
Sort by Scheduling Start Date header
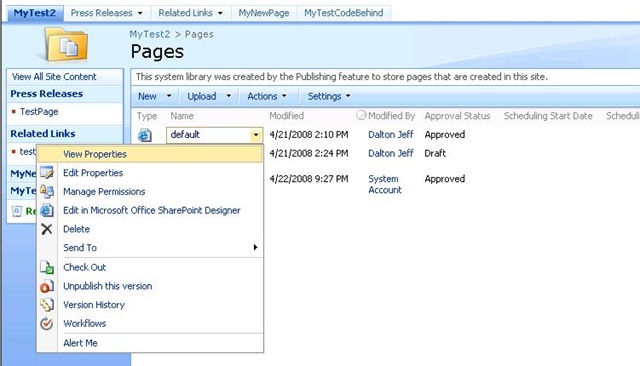coord(548,116)
